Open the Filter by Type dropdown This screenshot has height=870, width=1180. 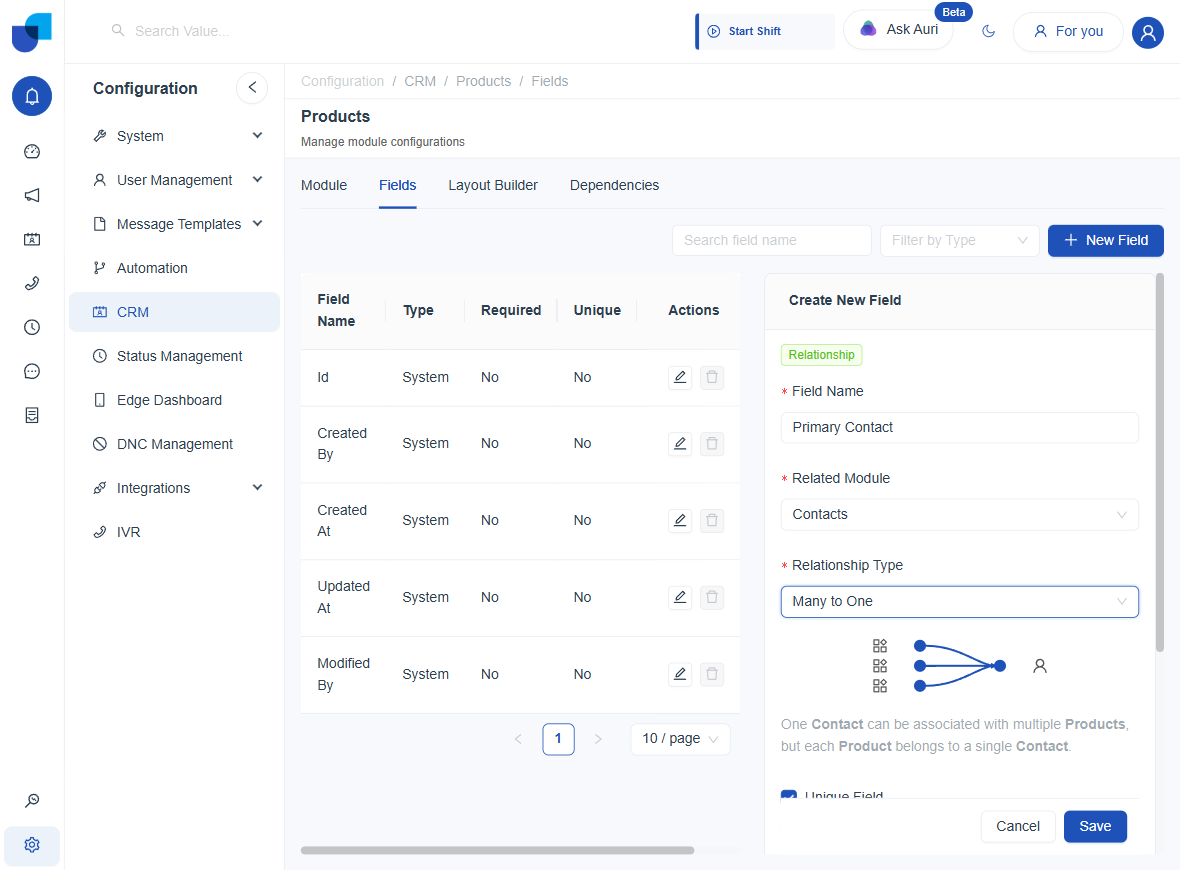click(x=959, y=240)
